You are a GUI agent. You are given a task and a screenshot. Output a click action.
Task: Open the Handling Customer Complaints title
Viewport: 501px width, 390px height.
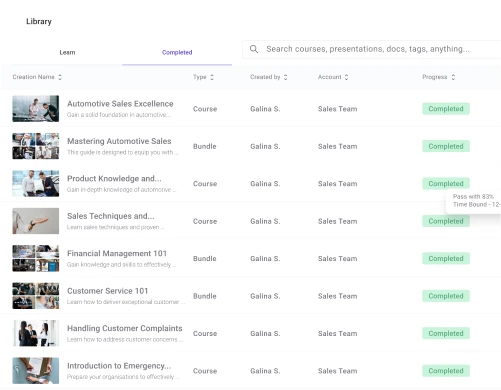pyautogui.click(x=125, y=328)
